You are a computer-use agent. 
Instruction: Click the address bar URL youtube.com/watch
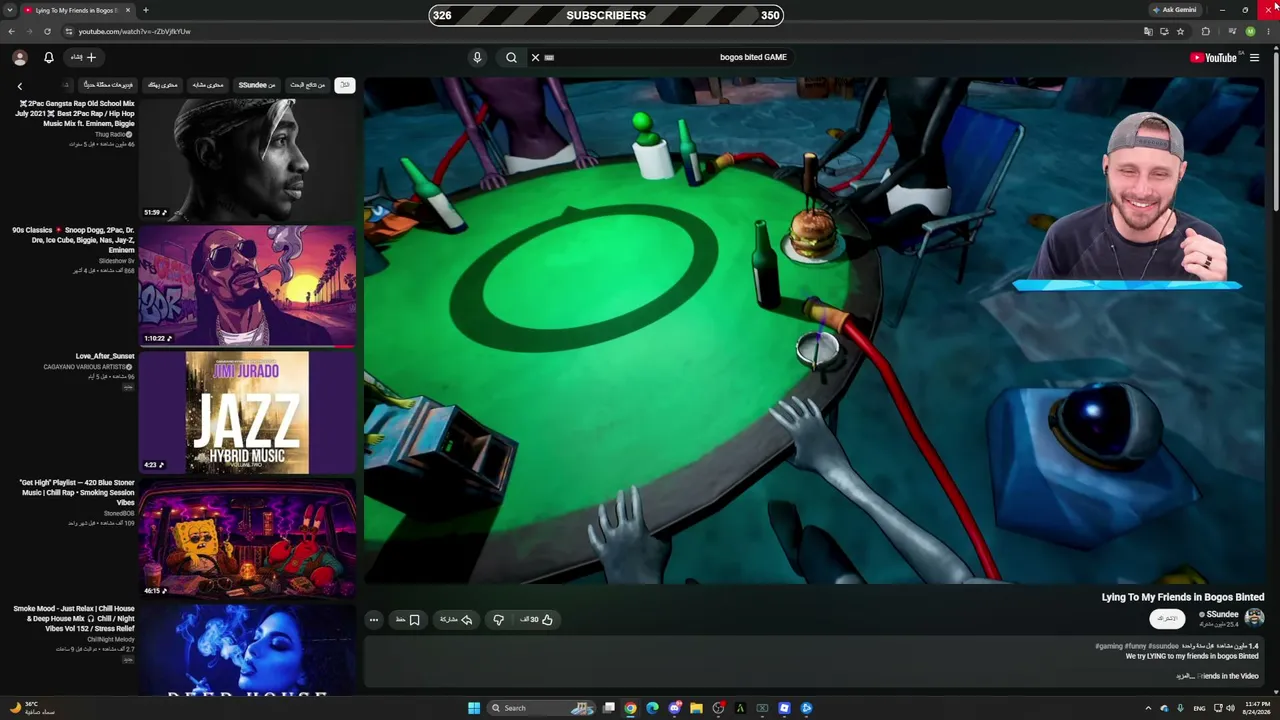tap(134, 31)
